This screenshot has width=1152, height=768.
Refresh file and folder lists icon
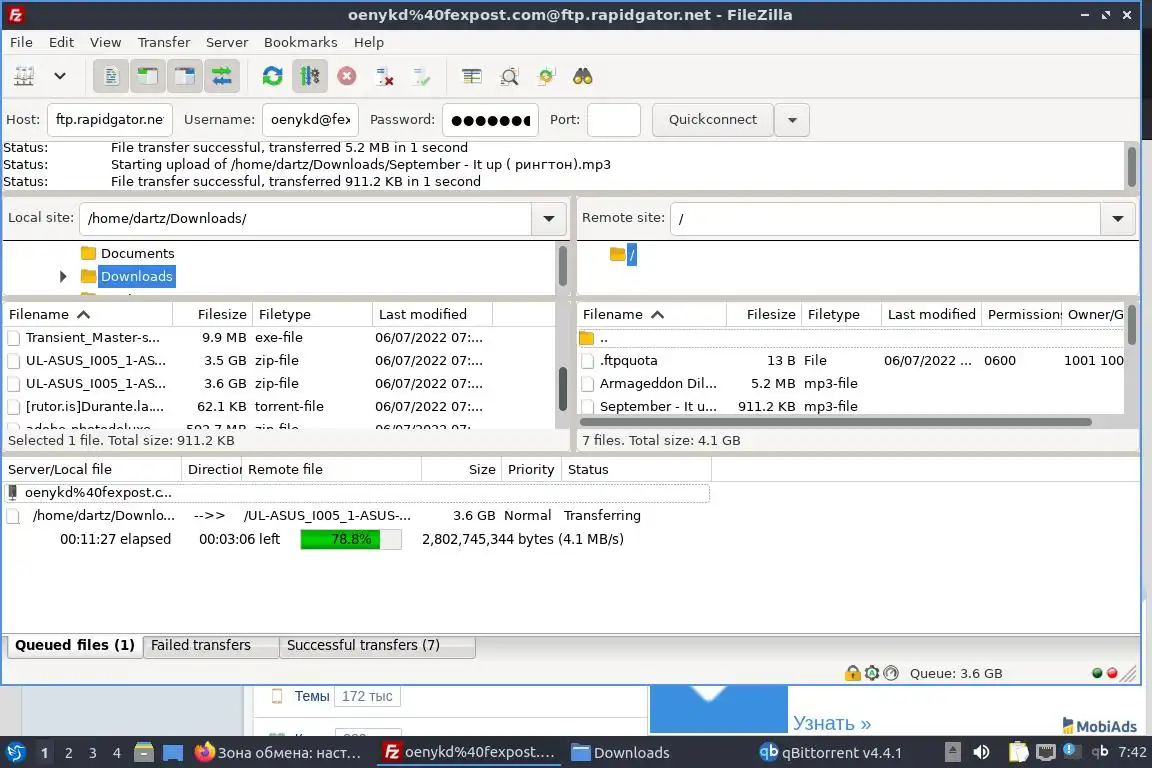(x=273, y=76)
